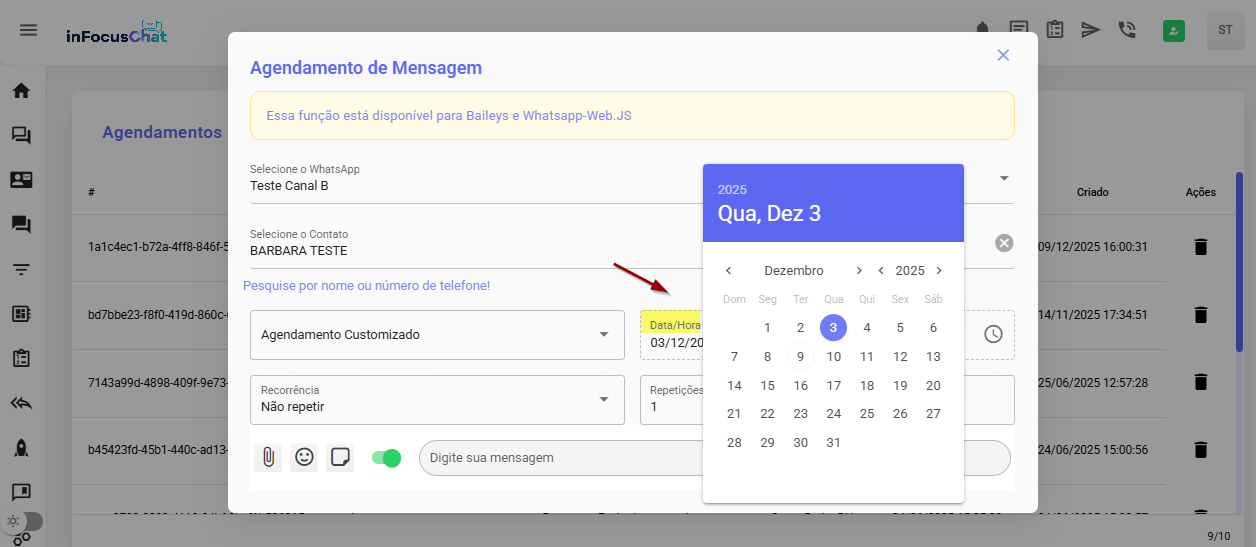The image size is (1256, 547).
Task: Go to previous year in calendar
Action: (881, 271)
